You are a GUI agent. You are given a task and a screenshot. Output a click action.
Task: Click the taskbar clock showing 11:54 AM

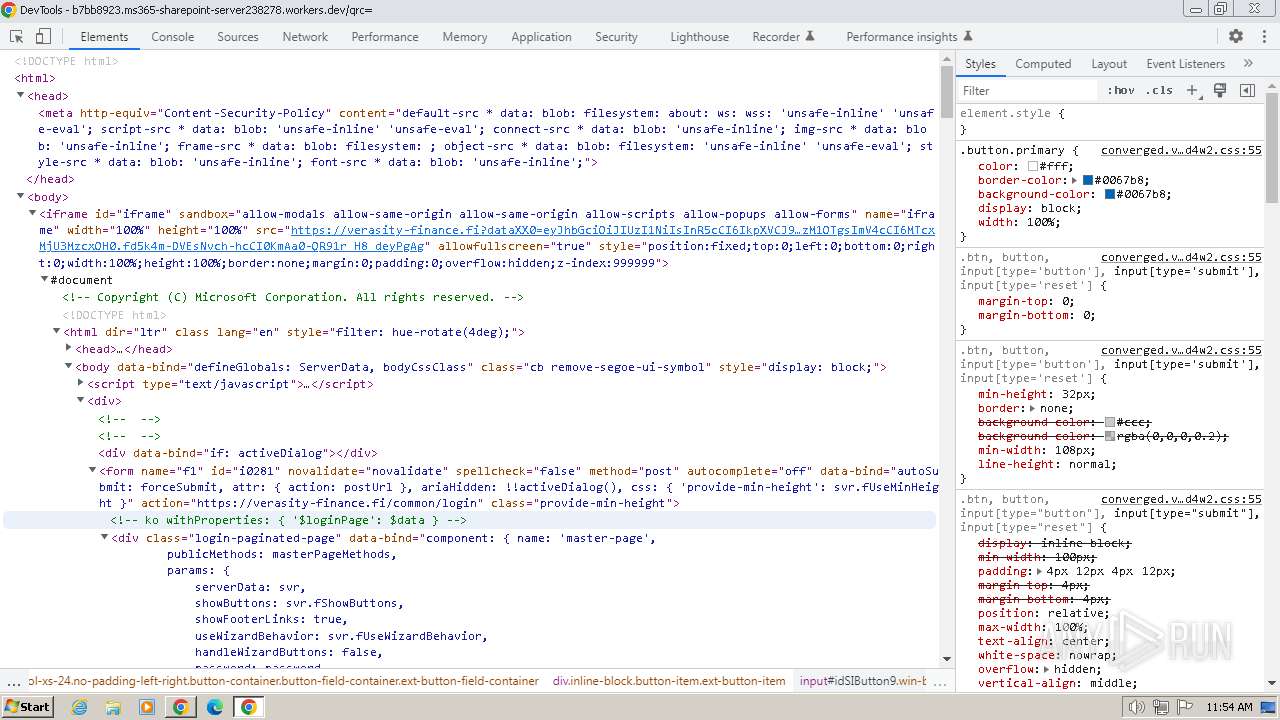pyautogui.click(x=1229, y=707)
